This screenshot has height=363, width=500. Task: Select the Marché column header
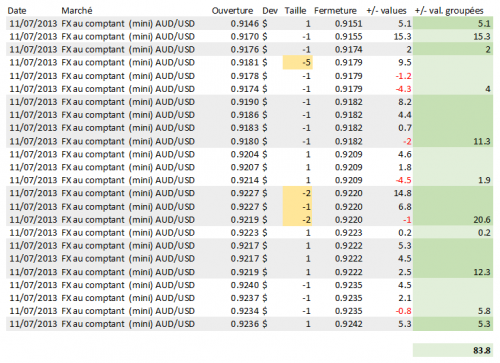(x=77, y=11)
